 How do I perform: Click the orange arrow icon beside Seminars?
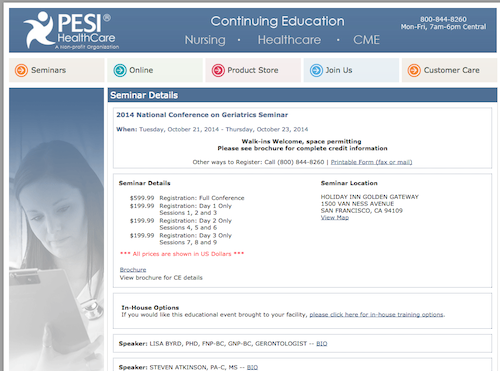(21, 70)
